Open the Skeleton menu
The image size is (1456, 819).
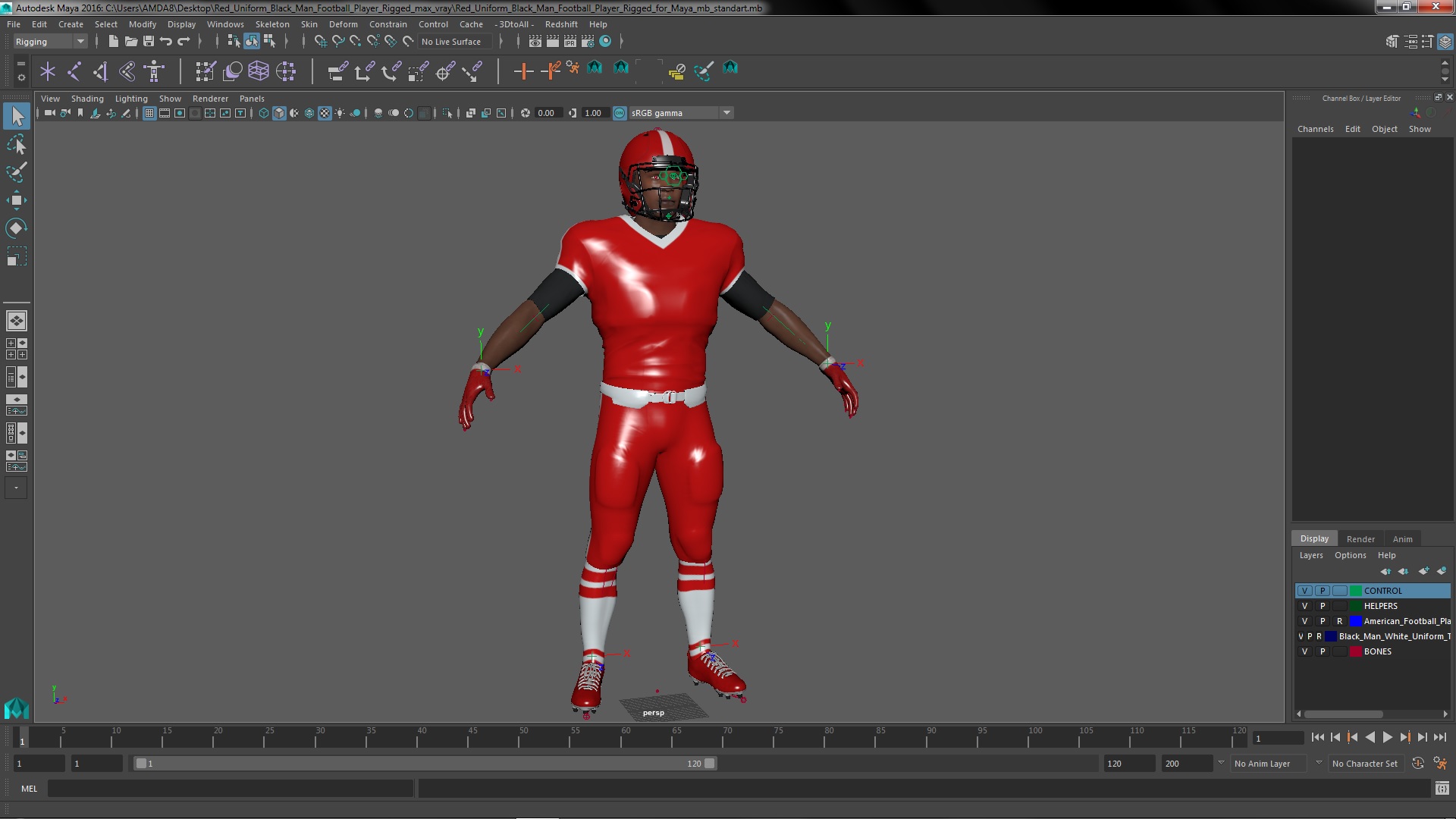point(272,24)
